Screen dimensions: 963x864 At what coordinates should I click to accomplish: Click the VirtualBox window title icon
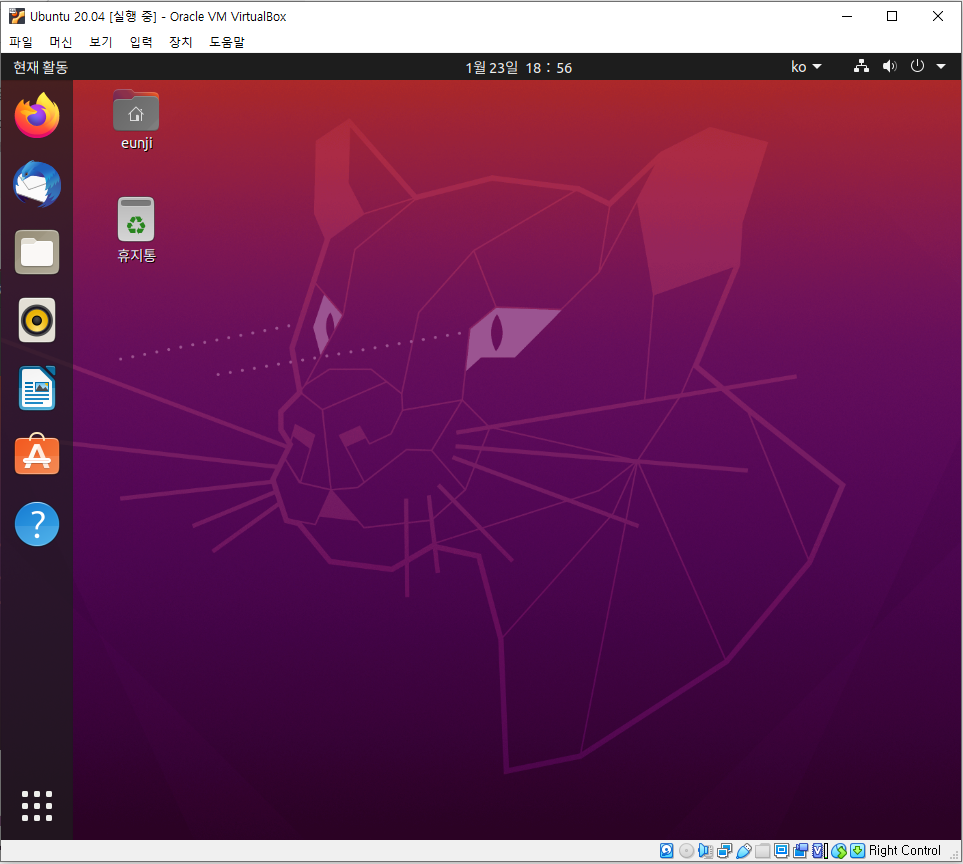17,16
